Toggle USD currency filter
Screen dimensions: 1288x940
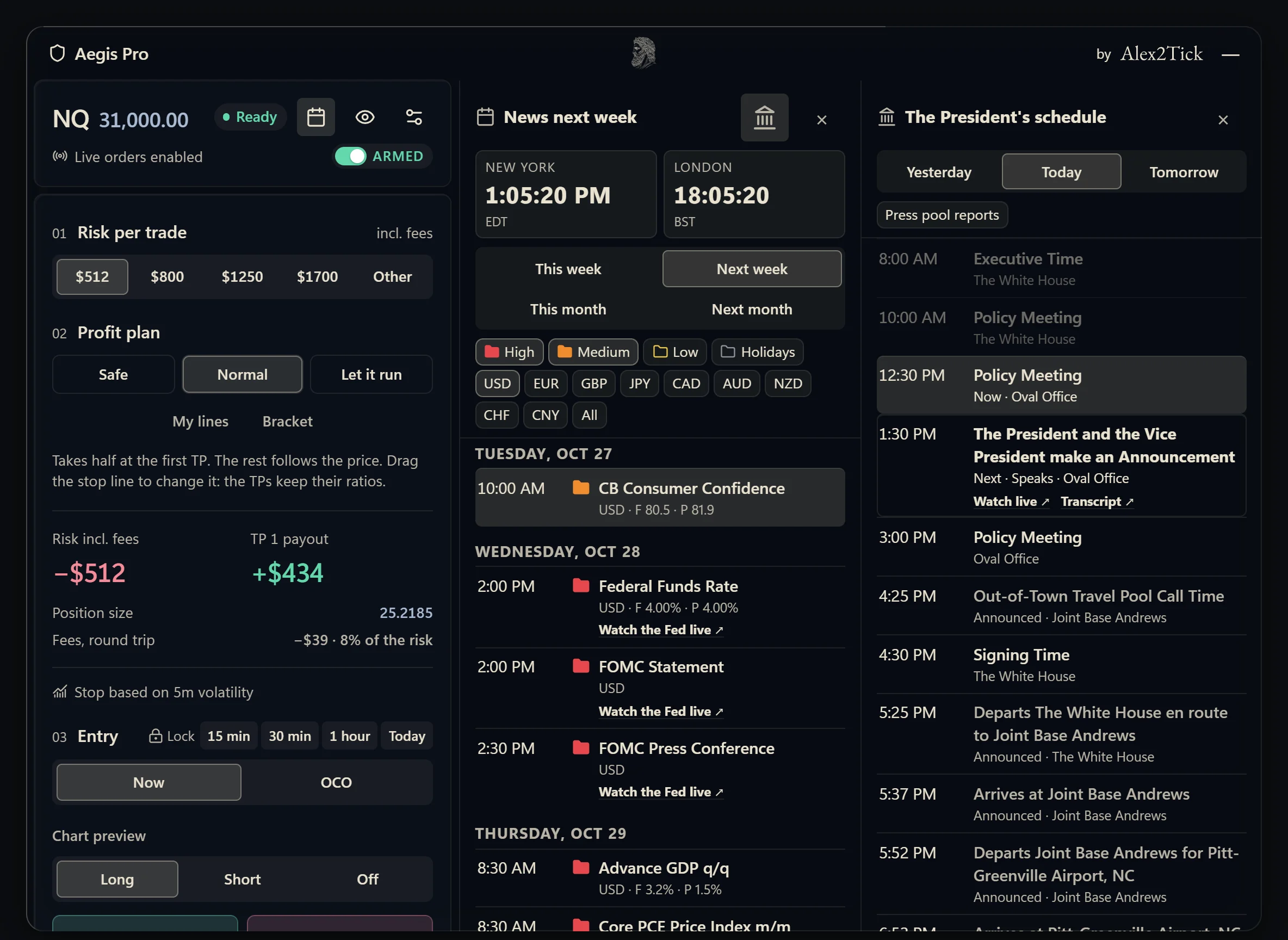click(497, 384)
